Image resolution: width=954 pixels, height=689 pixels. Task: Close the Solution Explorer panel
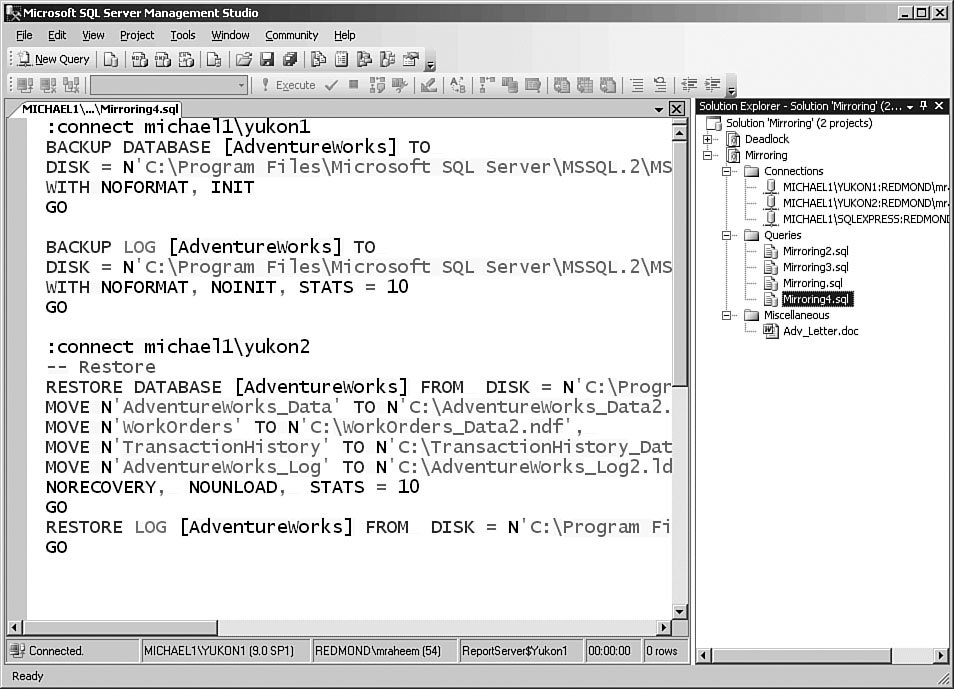939,106
